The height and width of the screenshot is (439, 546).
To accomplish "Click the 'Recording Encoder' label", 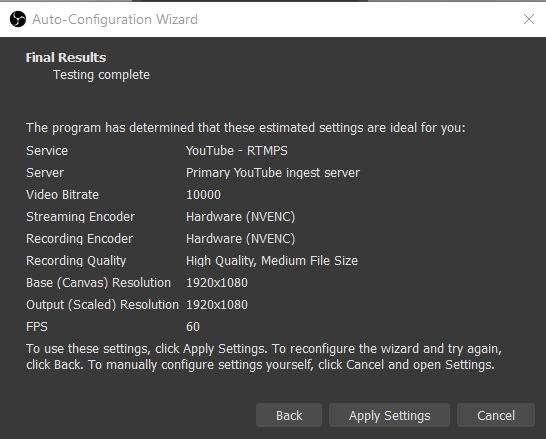I will 79,239.
